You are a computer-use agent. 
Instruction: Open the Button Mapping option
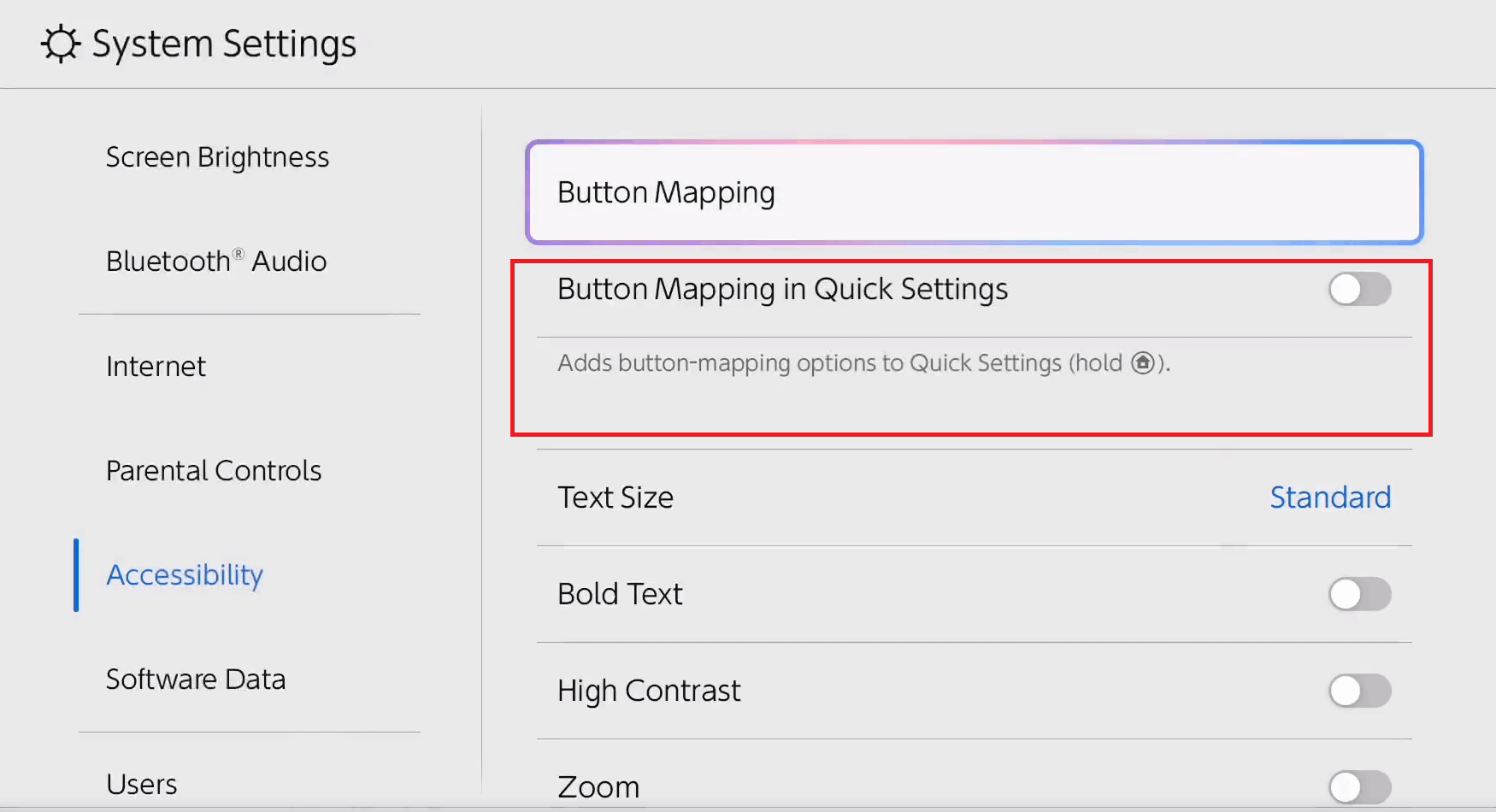(x=974, y=192)
